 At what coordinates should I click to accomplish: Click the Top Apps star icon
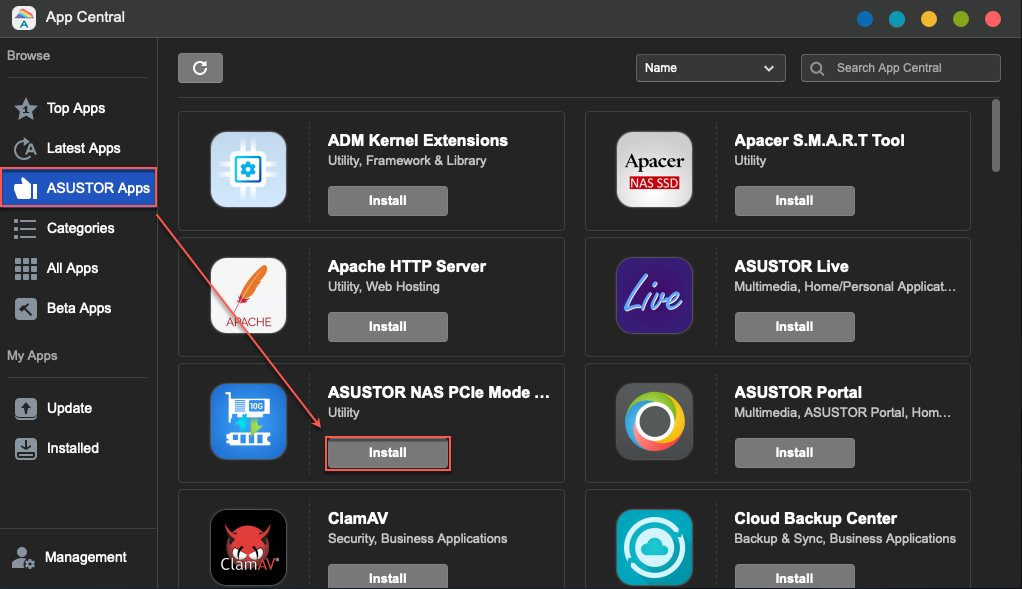(25, 109)
